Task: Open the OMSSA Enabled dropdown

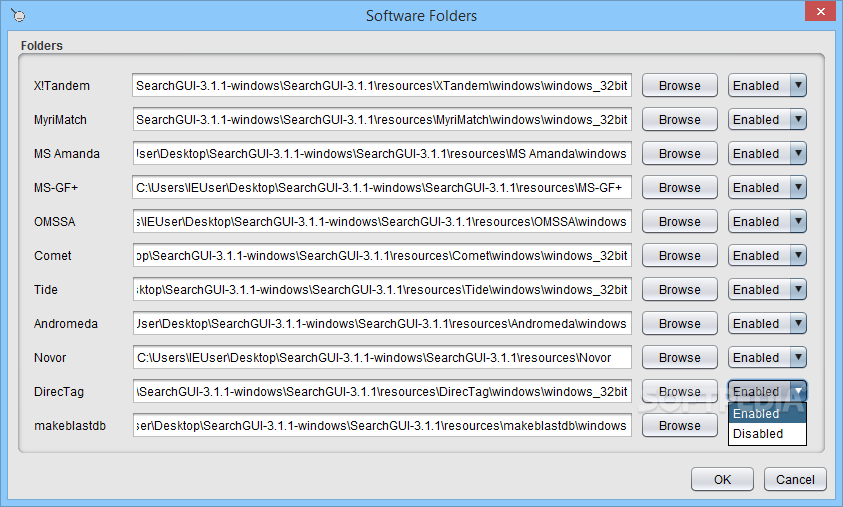Action: [x=767, y=222]
